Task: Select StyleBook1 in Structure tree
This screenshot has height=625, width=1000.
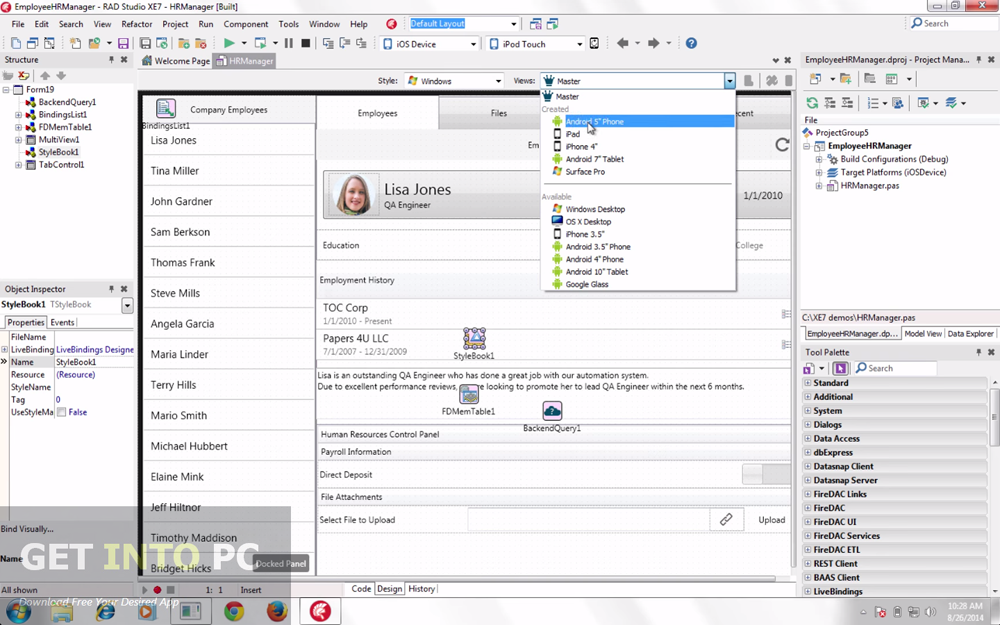Action: pos(59,152)
